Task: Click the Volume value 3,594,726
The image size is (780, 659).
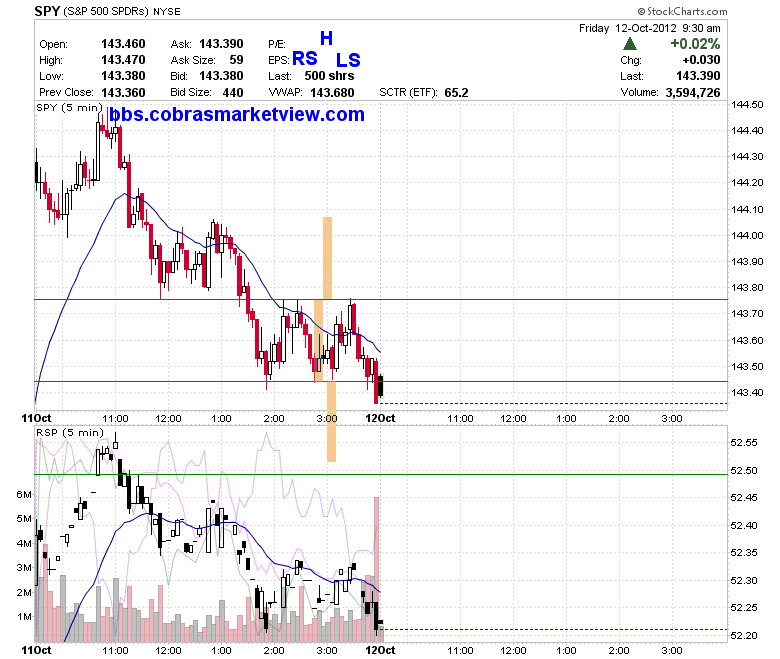Action: [693, 93]
